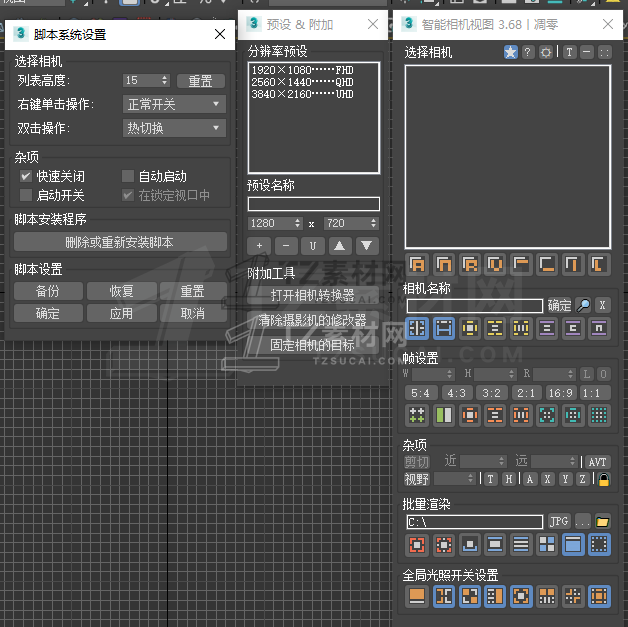Open the question mark help icon
The width and height of the screenshot is (628, 627).
click(x=528, y=52)
